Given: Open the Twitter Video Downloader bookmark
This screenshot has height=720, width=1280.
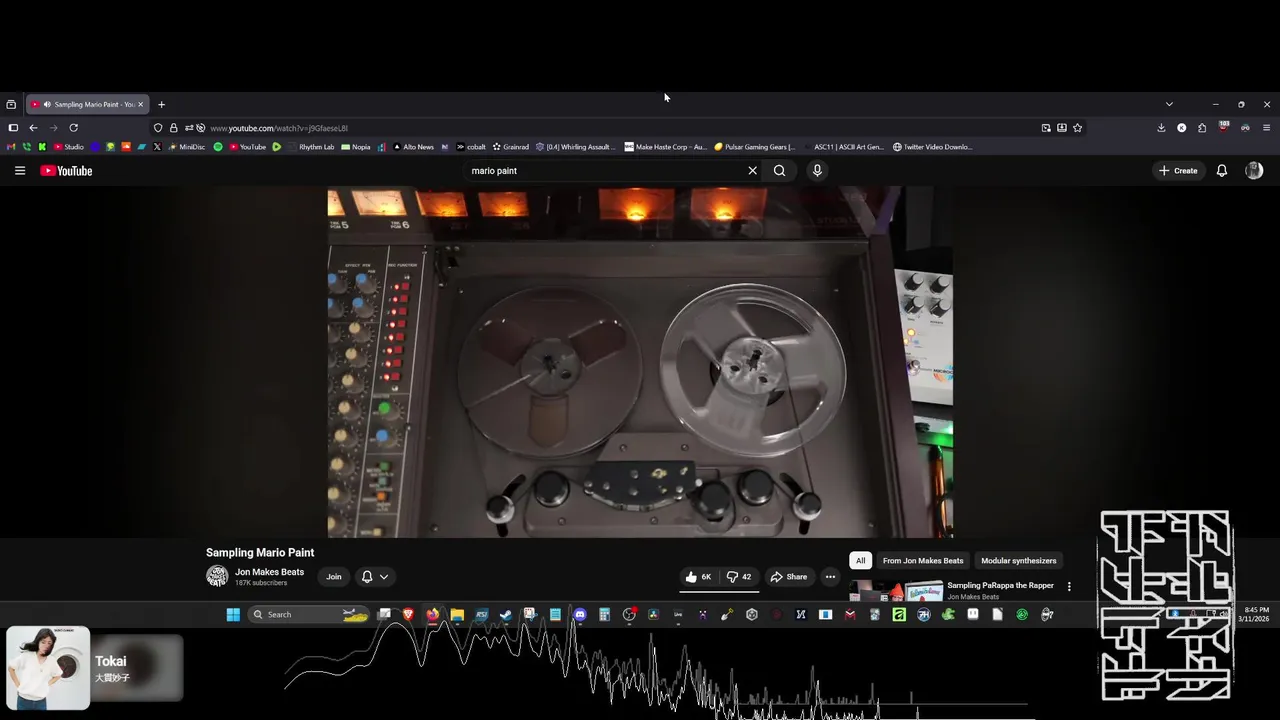Looking at the screenshot, I should (932, 147).
